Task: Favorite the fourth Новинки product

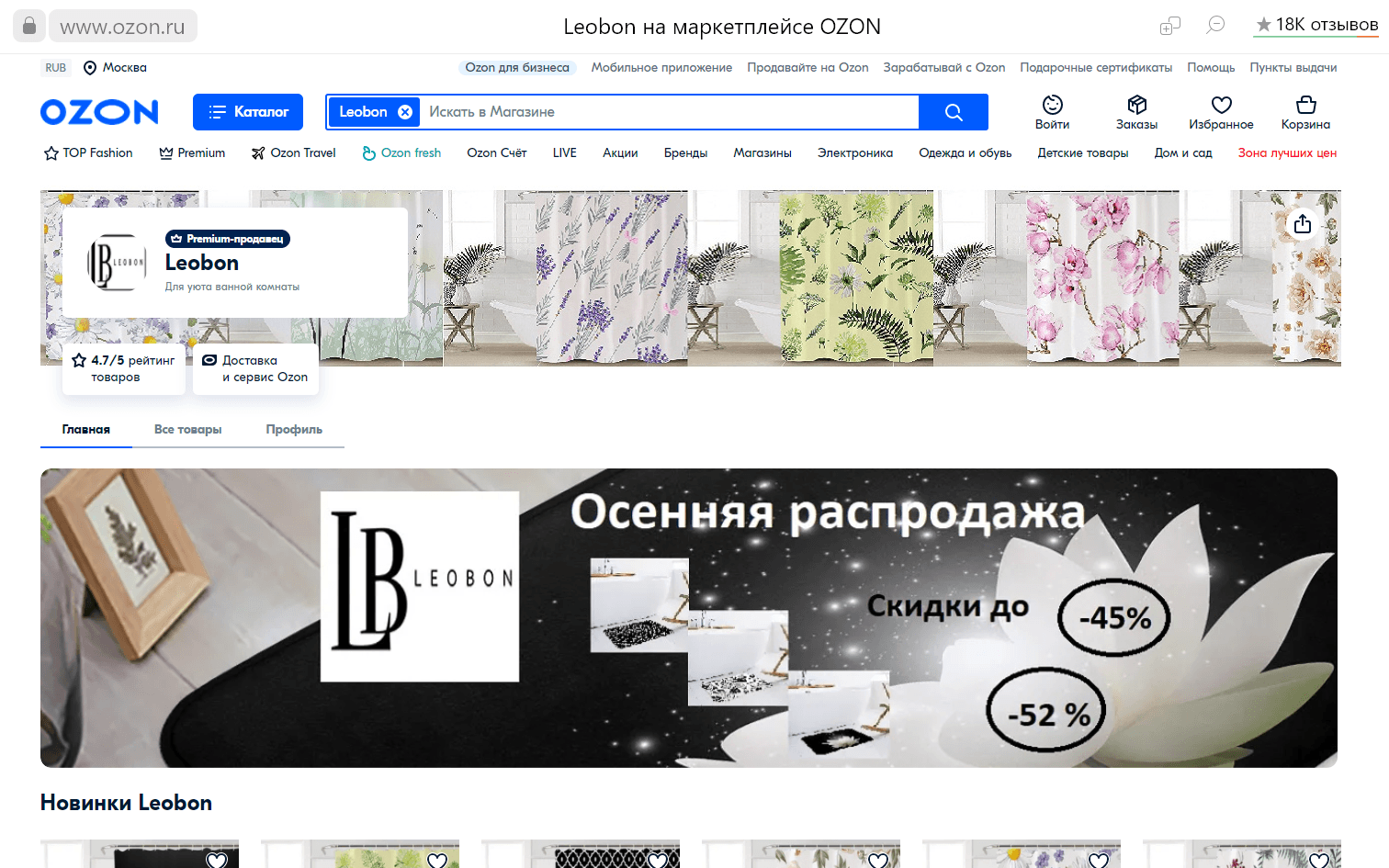Action: click(x=878, y=860)
